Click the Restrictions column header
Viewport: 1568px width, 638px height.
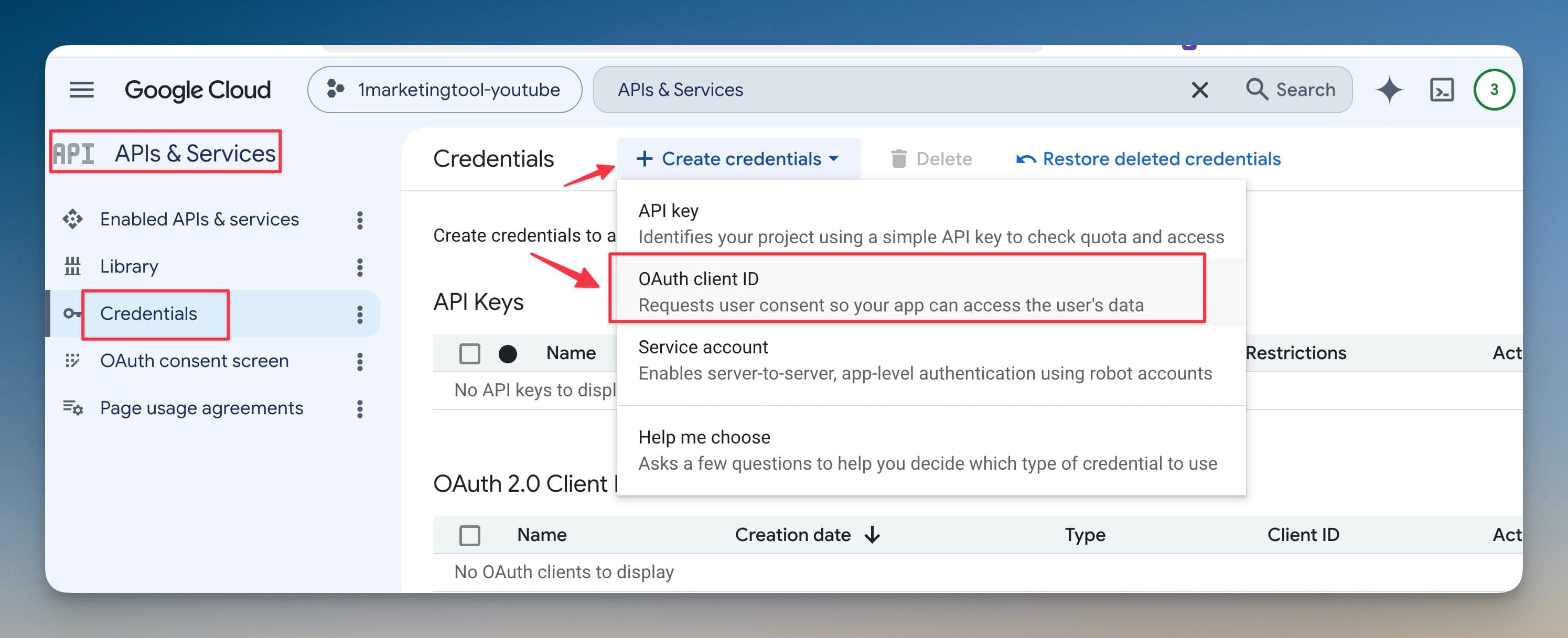pos(1296,353)
